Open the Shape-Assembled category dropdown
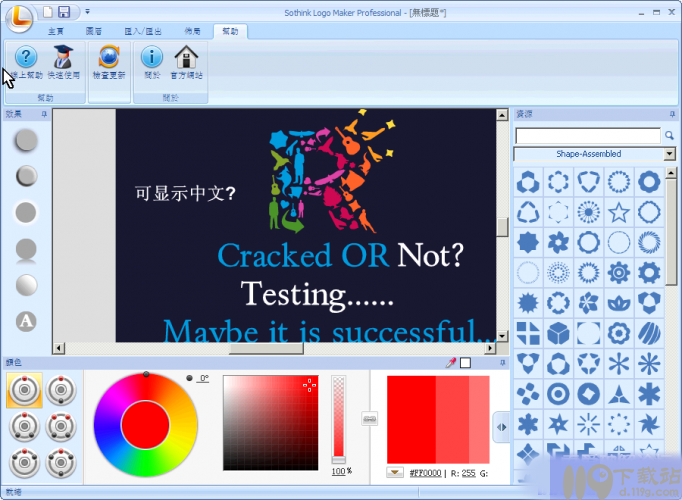 coord(669,154)
